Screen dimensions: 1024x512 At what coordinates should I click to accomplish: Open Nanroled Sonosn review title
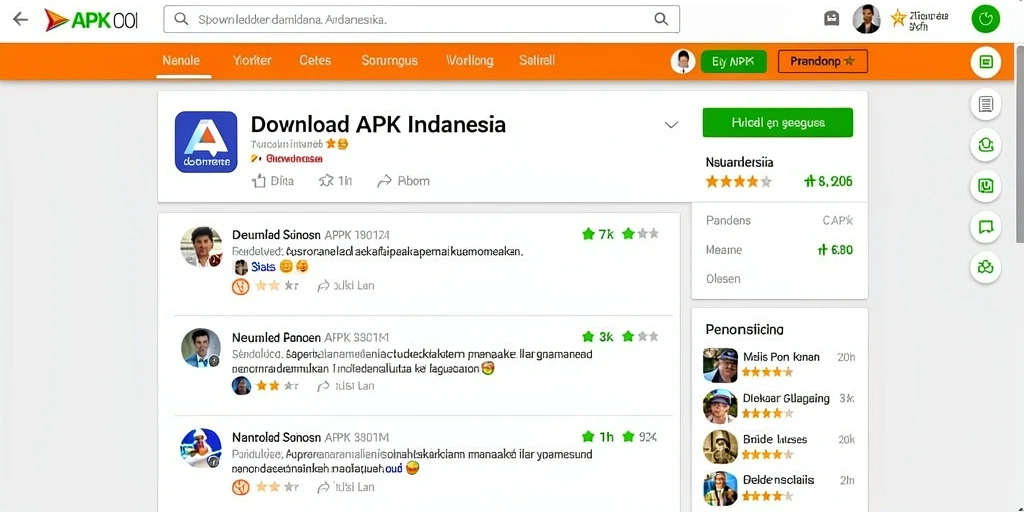coord(276,438)
